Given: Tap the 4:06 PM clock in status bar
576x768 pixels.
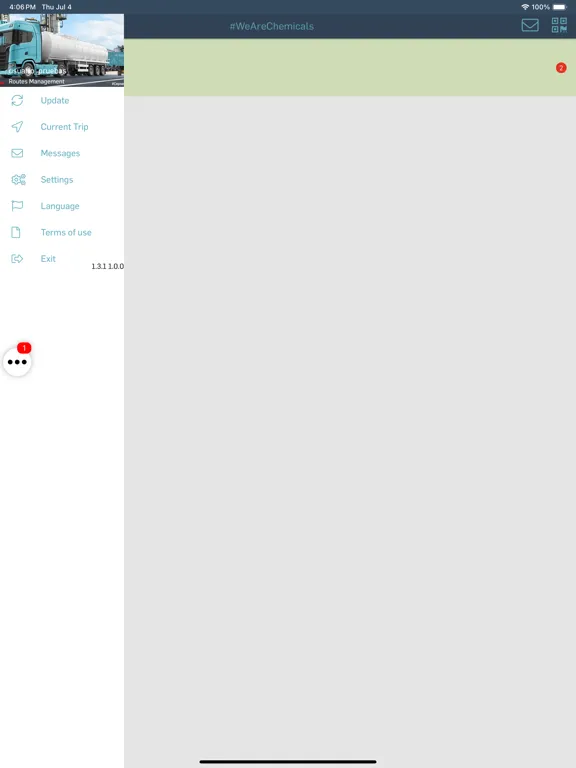Looking at the screenshot, I should (22, 7).
